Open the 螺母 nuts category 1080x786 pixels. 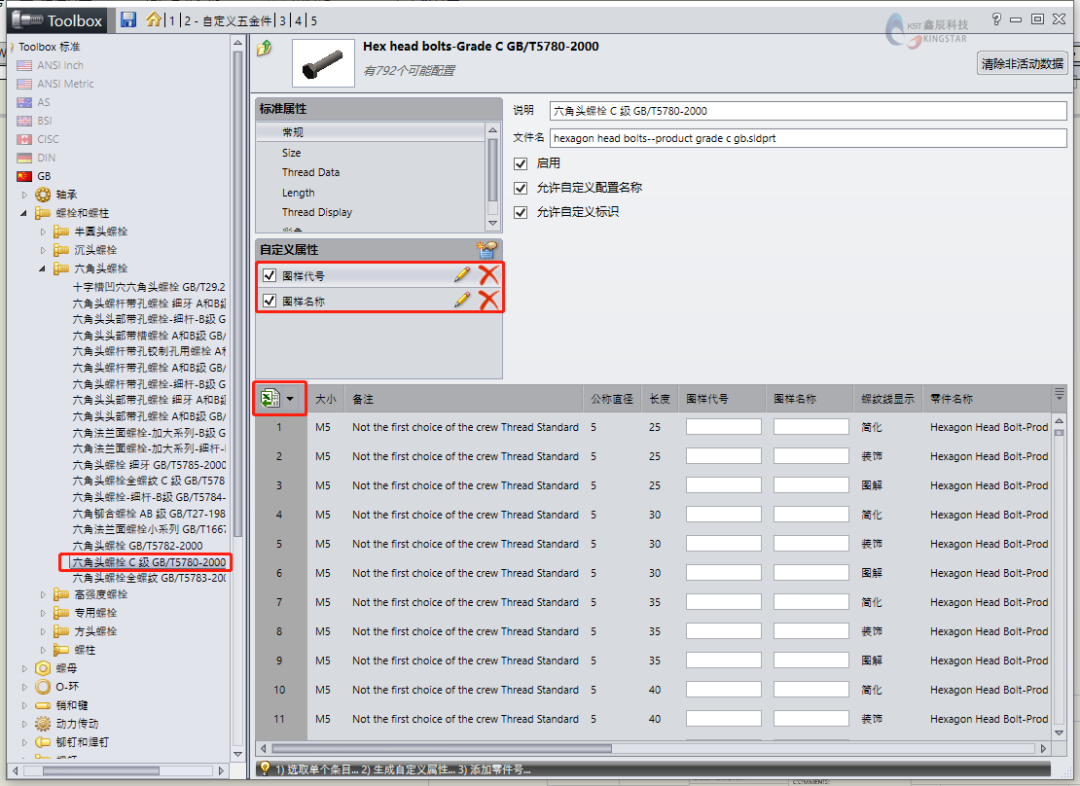(x=66, y=668)
